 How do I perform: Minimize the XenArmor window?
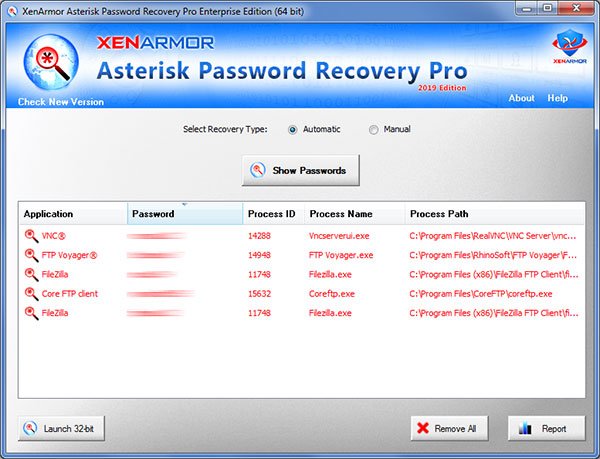point(527,8)
